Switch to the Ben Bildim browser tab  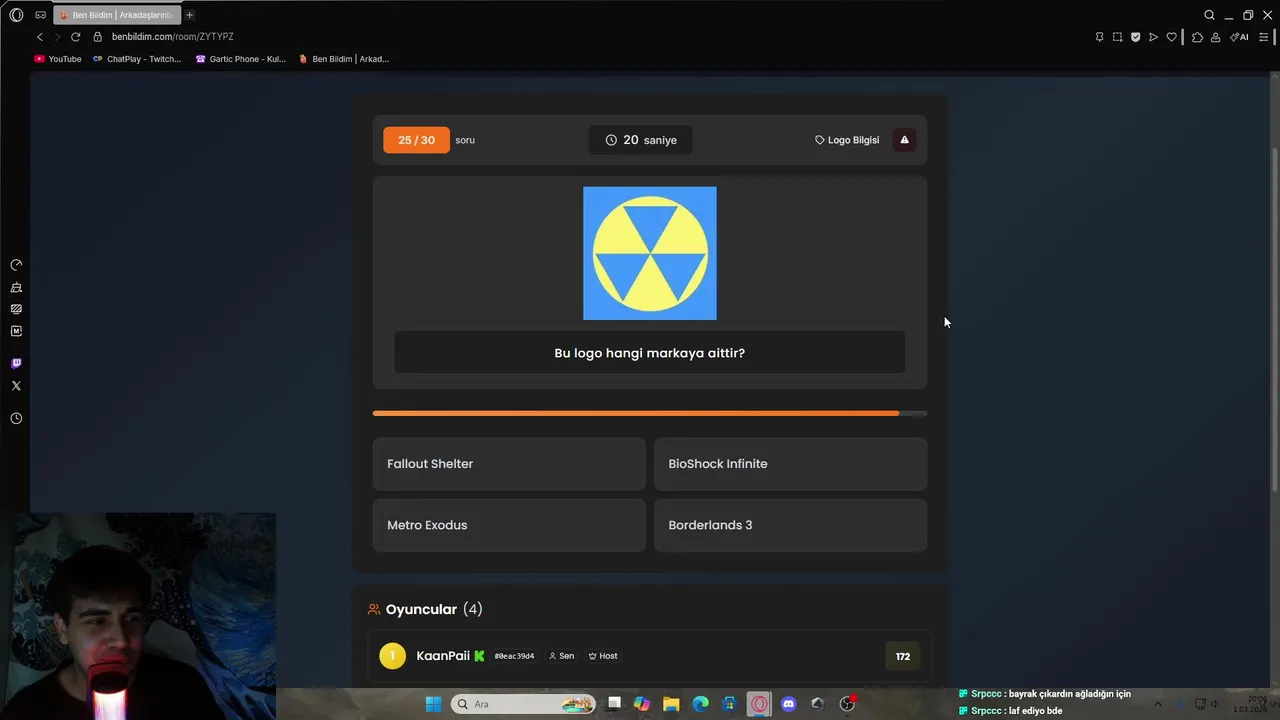pos(117,15)
